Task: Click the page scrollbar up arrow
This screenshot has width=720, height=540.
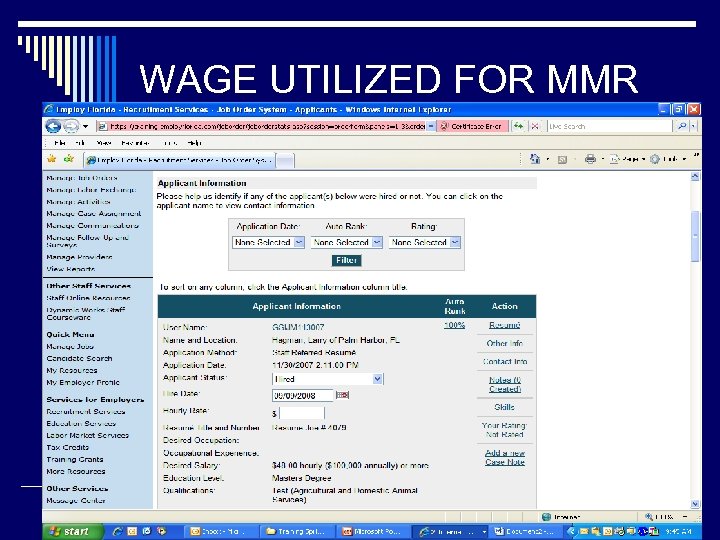Action: 695,176
